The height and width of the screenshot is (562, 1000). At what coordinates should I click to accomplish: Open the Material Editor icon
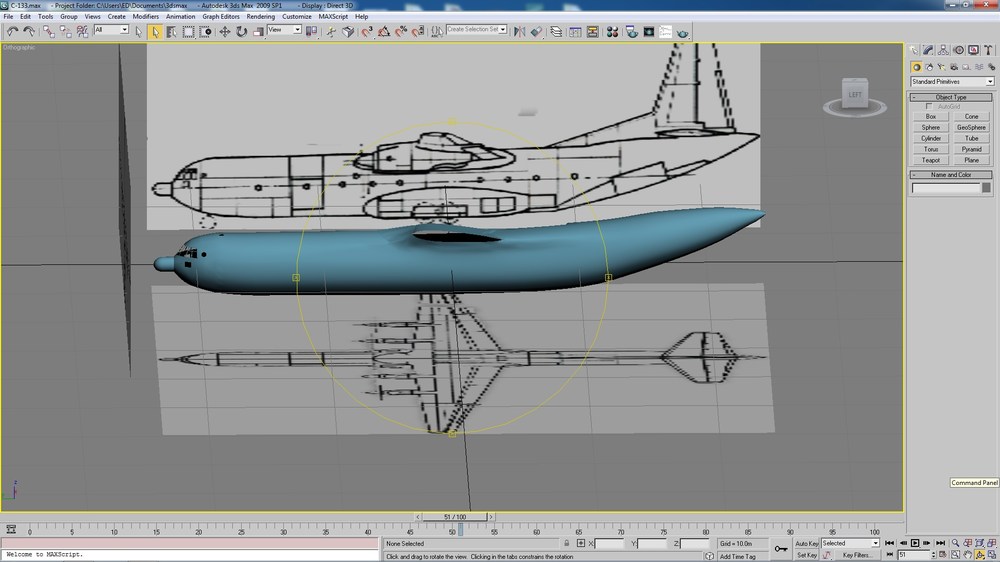tap(612, 31)
